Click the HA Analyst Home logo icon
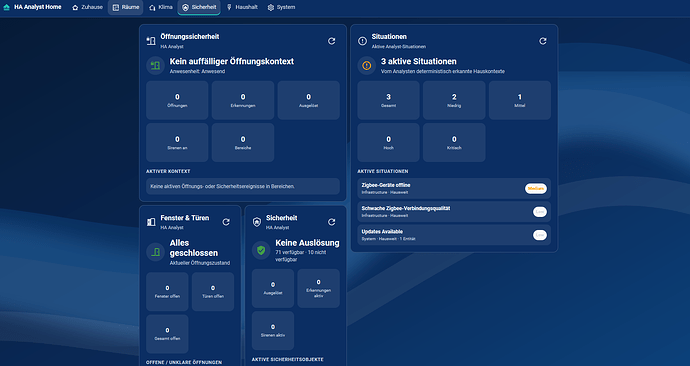The image size is (690, 366). pyautogui.click(x=6, y=7)
